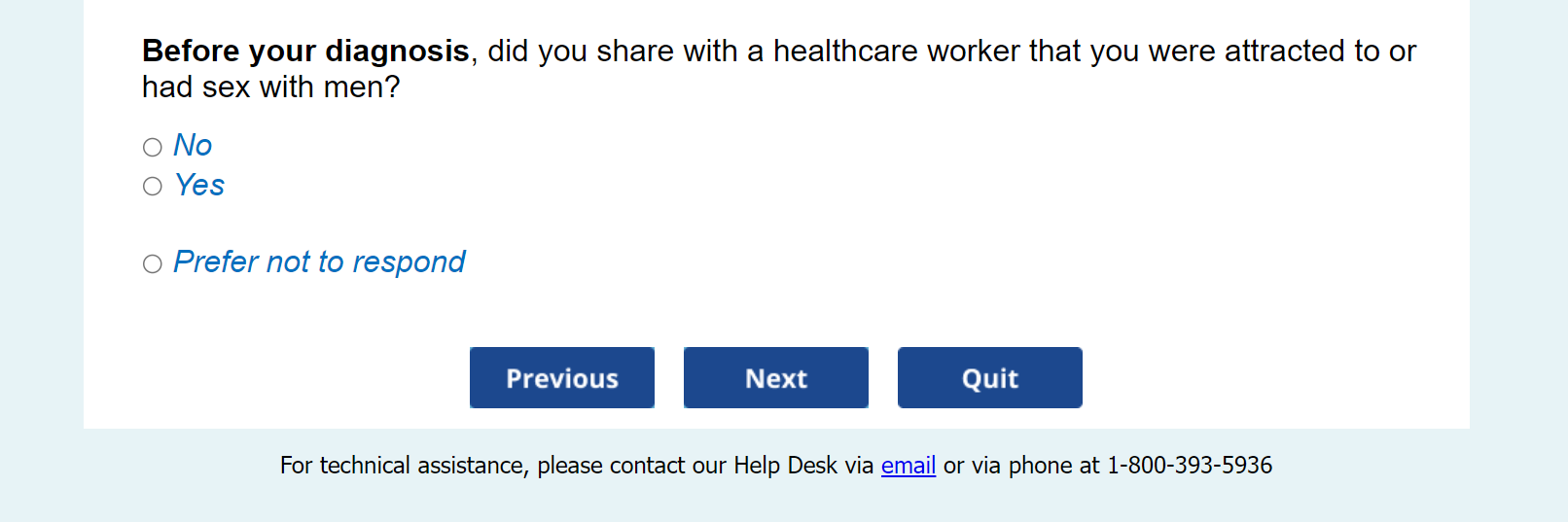This screenshot has width=1568, height=522.
Task: Select the Yes radio button
Action: tap(153, 186)
